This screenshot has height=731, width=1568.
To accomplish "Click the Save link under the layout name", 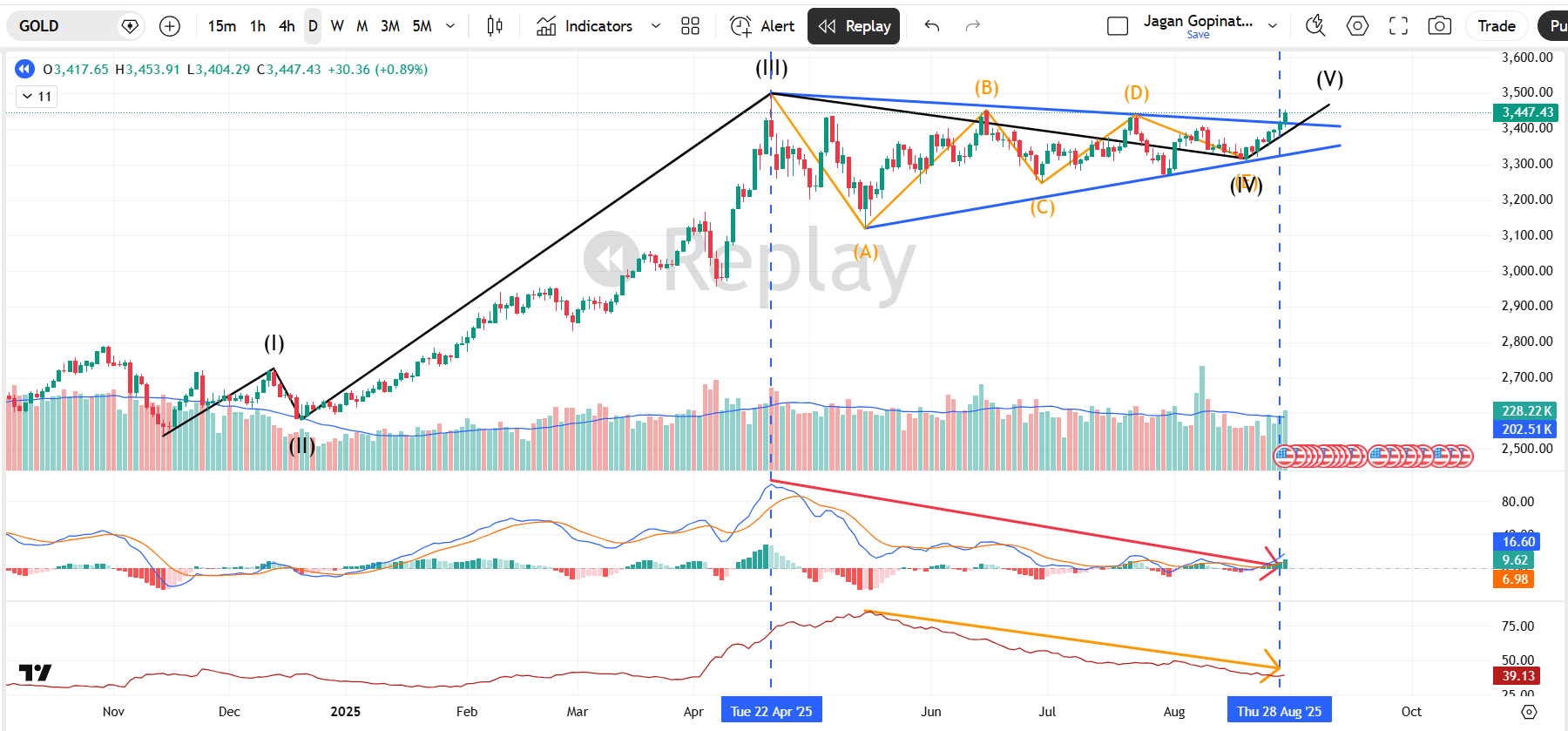I will [x=1199, y=34].
